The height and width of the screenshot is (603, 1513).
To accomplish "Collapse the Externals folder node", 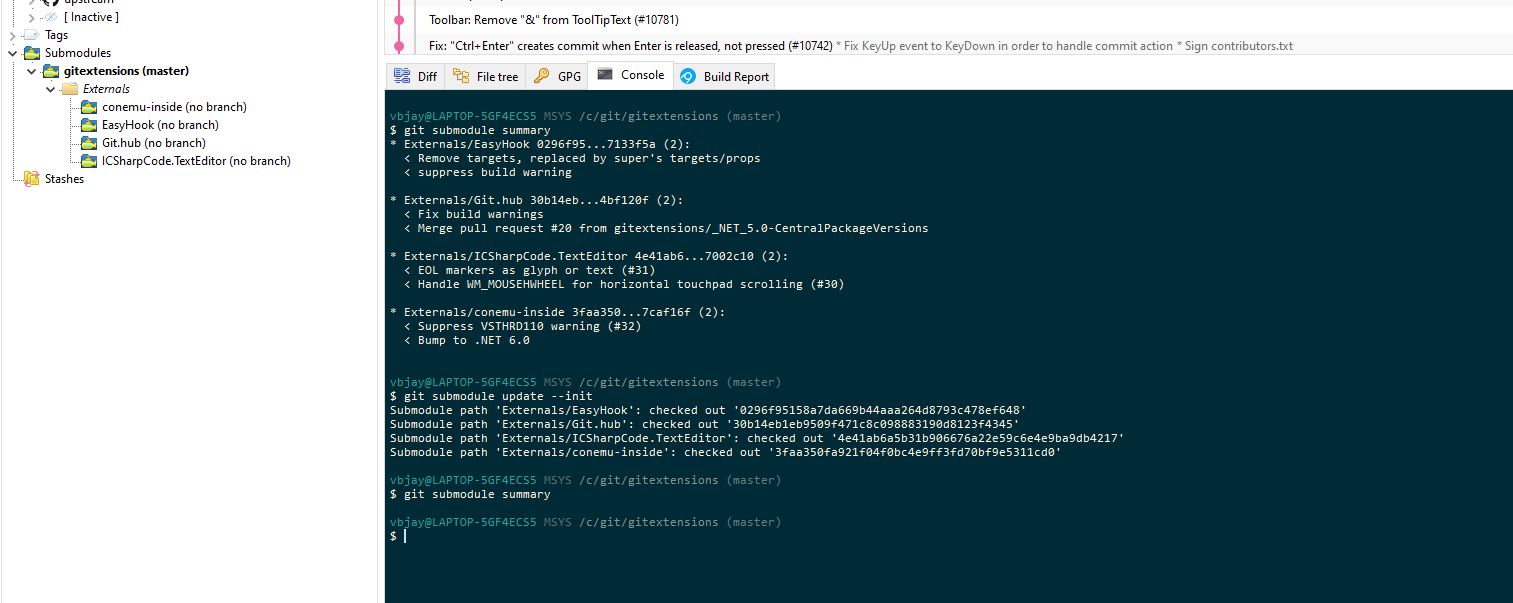I will coord(50,88).
